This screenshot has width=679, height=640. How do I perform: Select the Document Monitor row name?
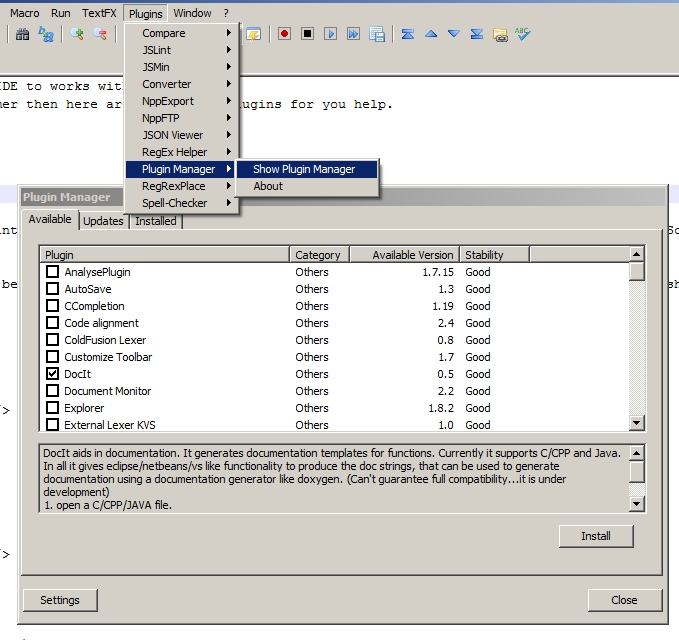[107, 391]
